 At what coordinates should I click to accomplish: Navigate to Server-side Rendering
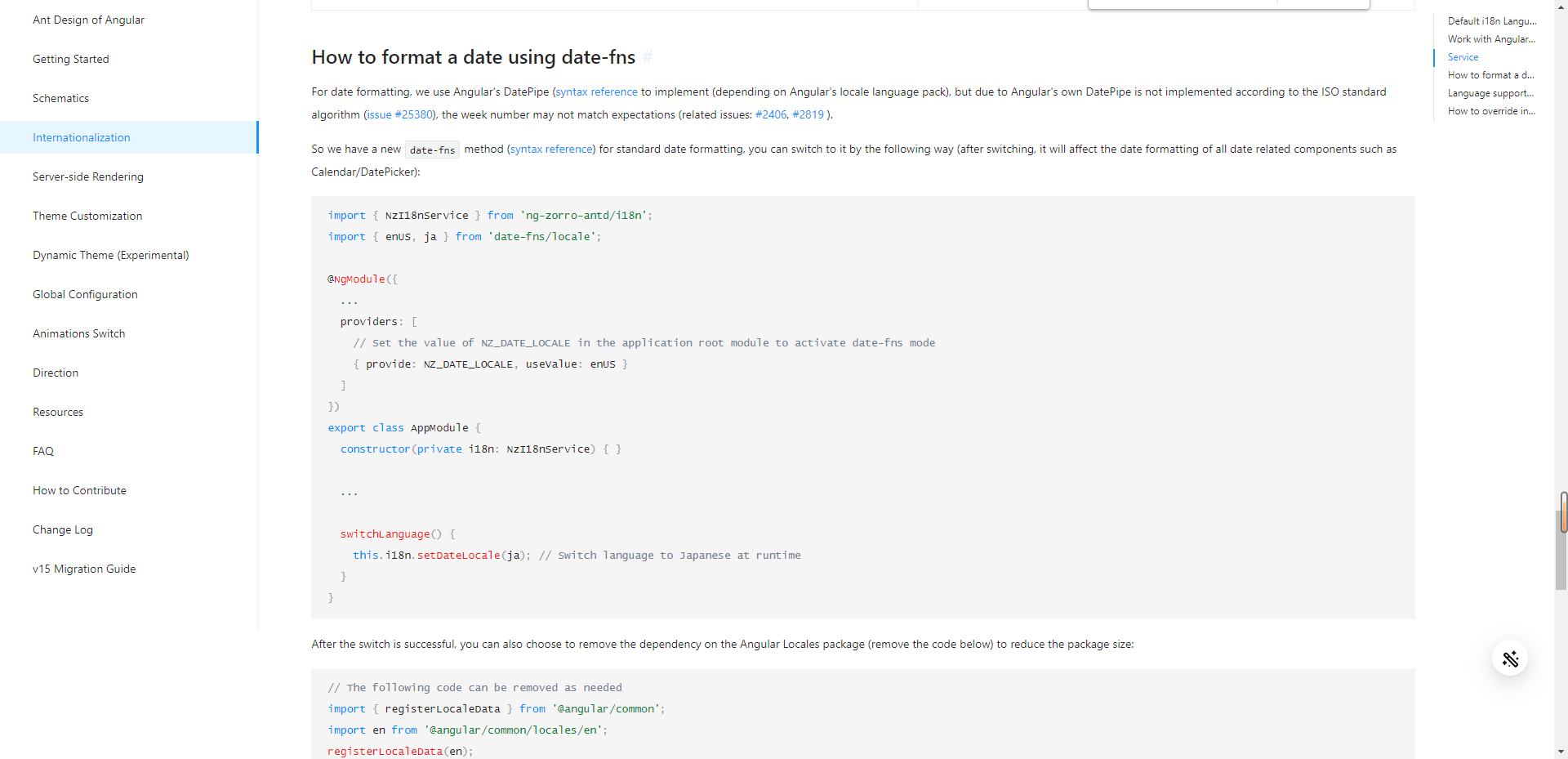pyautogui.click(x=87, y=176)
